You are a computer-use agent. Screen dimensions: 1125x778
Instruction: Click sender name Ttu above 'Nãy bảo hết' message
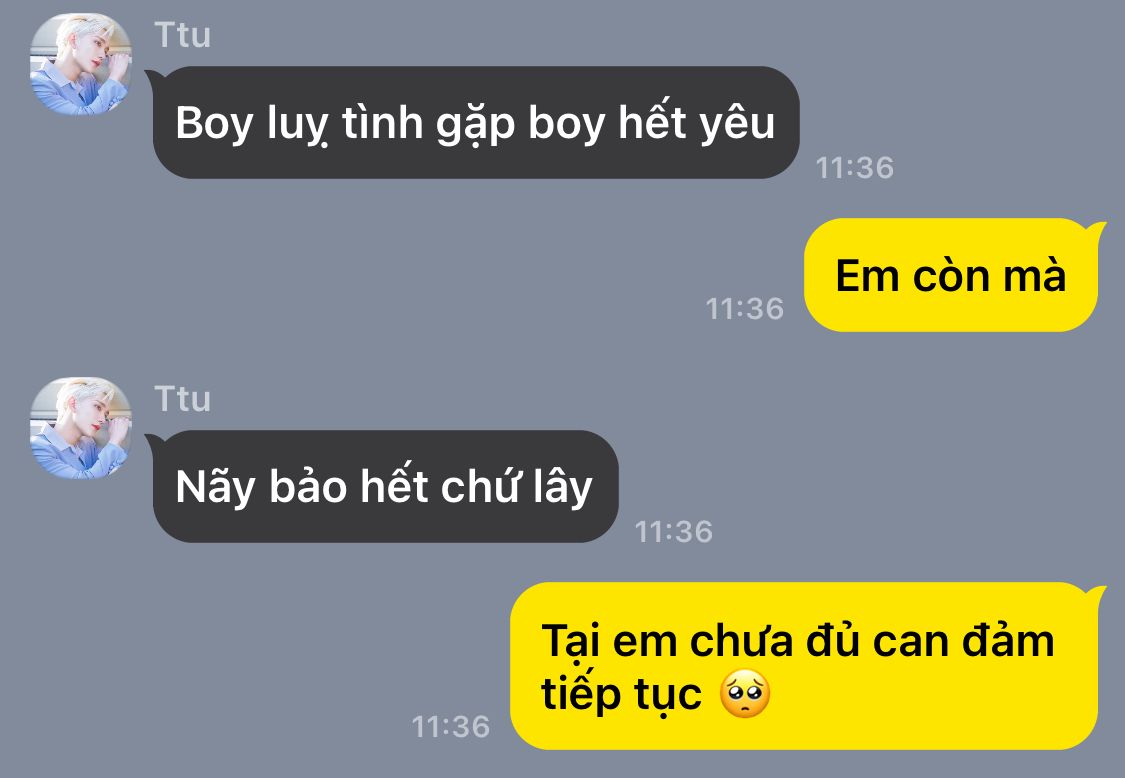(182, 399)
